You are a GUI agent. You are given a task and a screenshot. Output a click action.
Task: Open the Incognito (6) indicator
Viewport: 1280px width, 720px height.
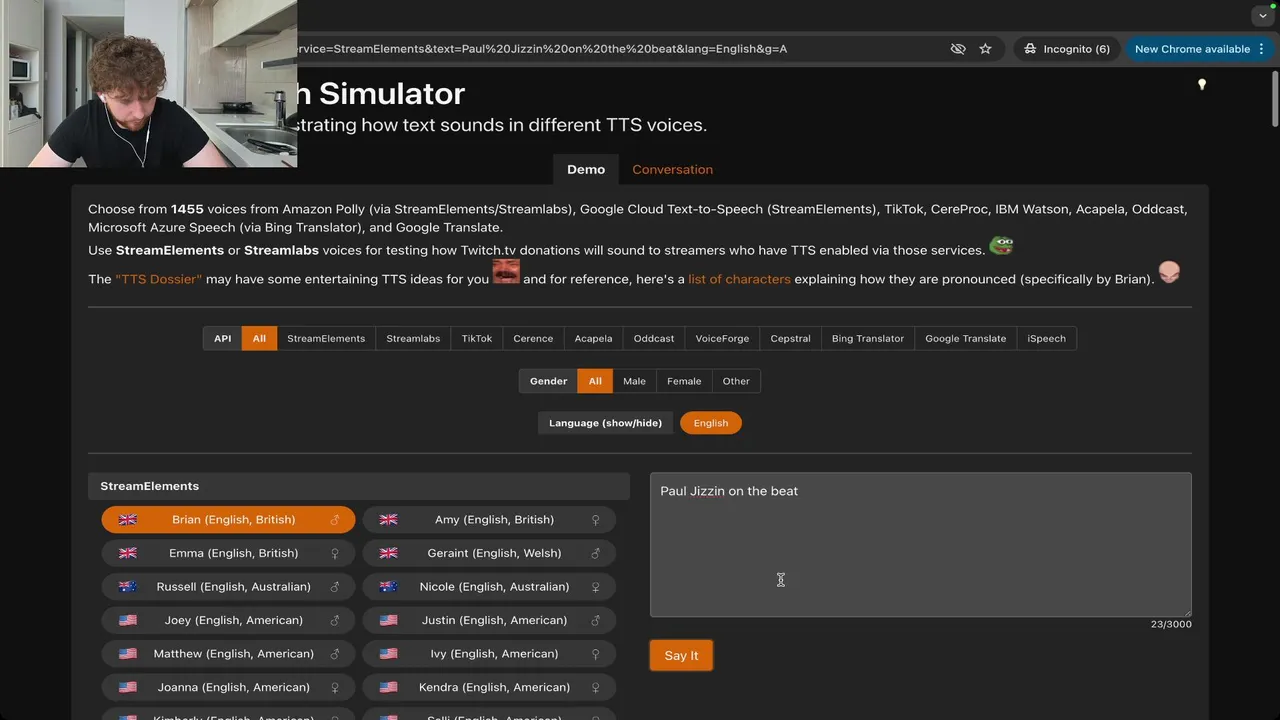(x=1068, y=48)
